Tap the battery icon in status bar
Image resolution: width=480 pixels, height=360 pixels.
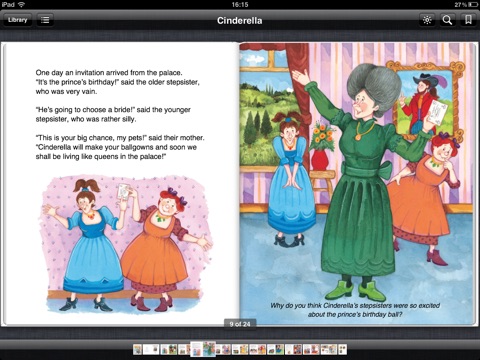tap(473, 4)
